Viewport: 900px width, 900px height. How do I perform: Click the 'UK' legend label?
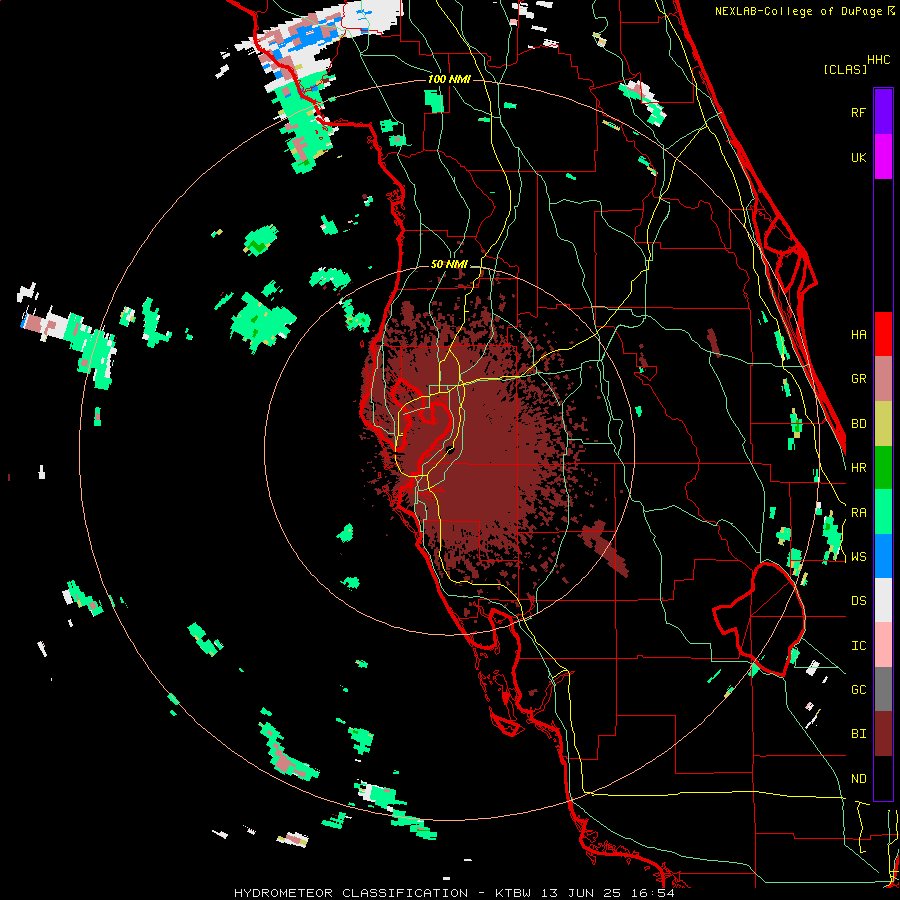[x=858, y=157]
